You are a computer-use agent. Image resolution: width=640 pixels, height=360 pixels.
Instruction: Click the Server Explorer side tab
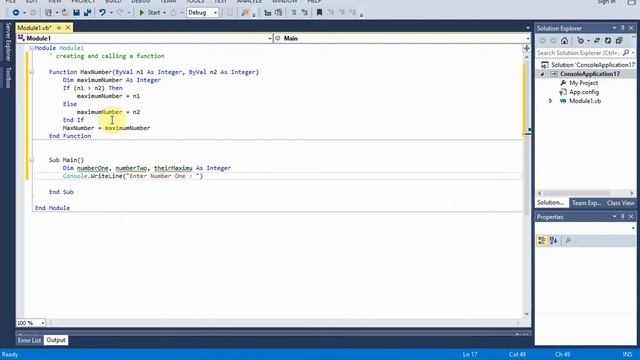[x=7, y=42]
